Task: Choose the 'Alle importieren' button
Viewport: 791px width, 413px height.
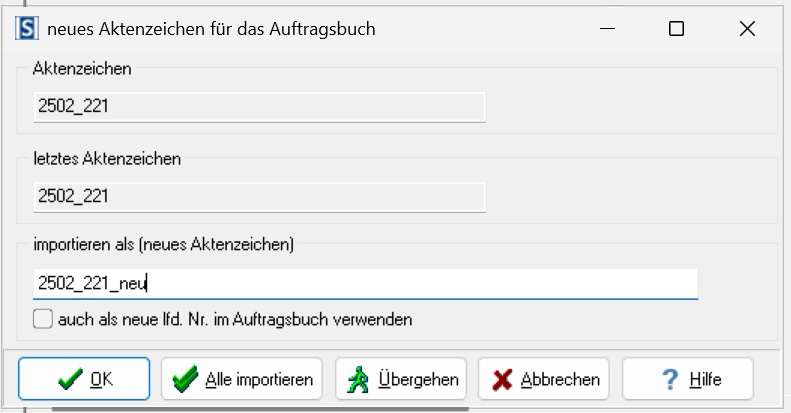Action: click(242, 379)
